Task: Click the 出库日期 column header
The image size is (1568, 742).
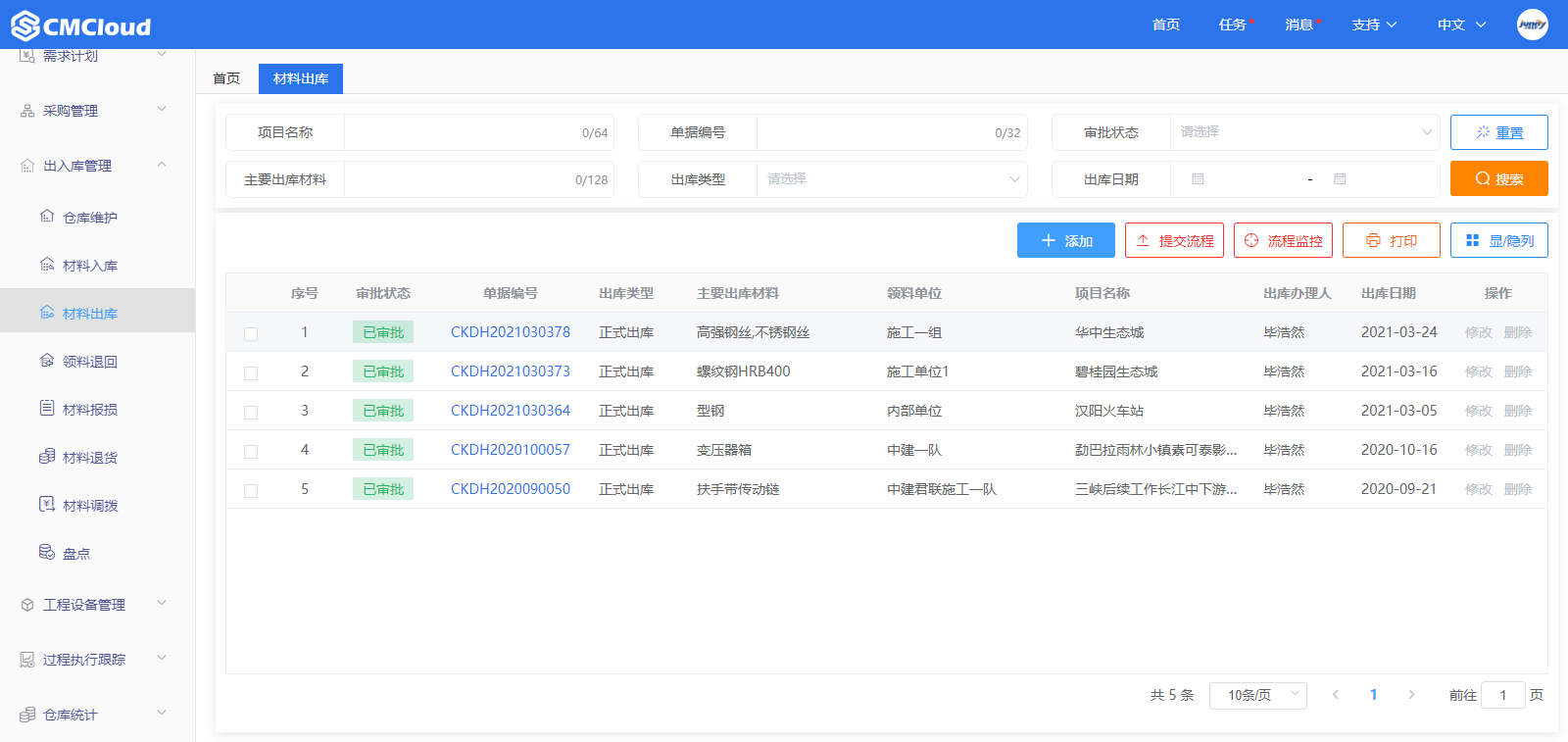Action: (x=1389, y=293)
